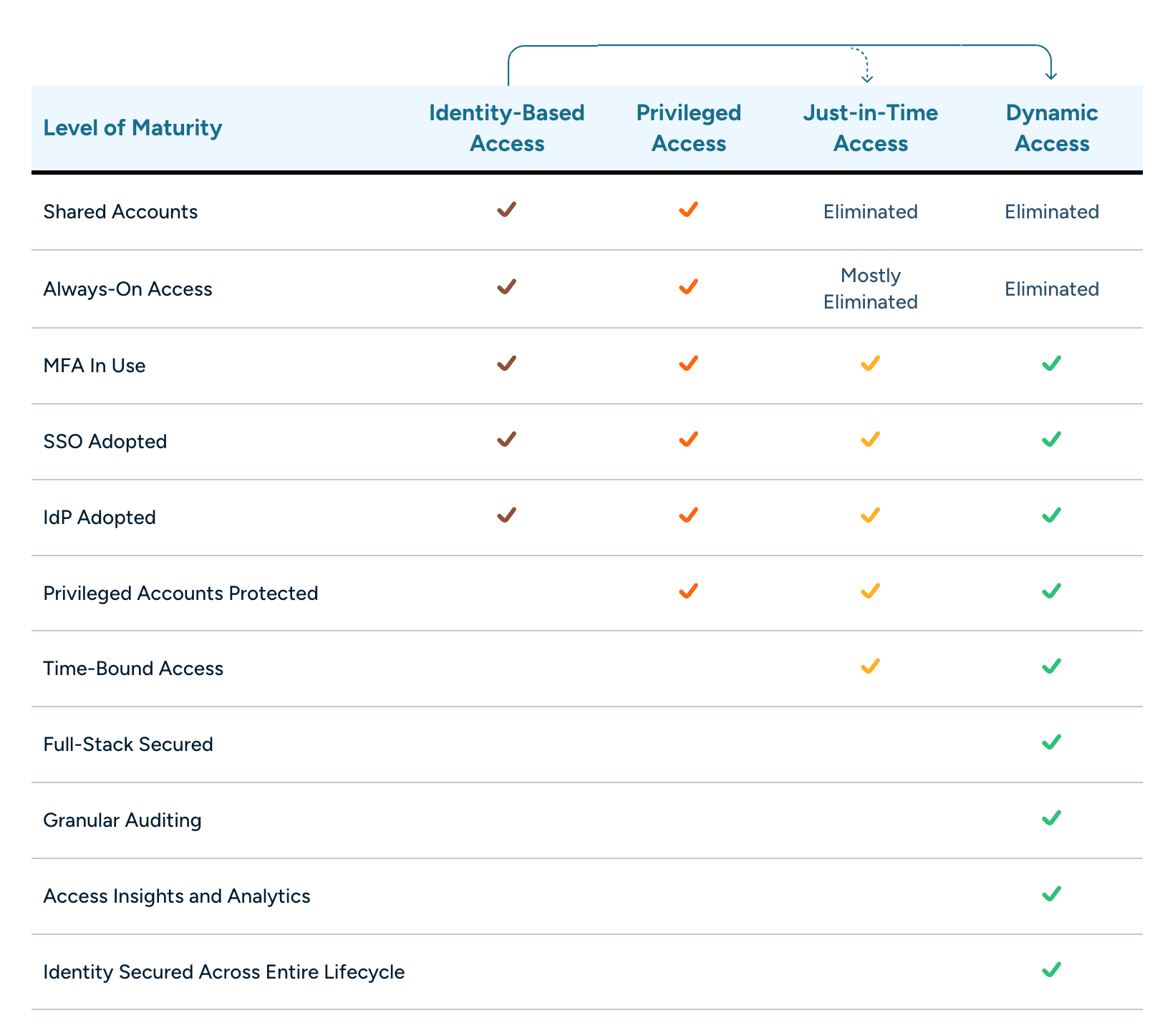Click the yellow checkmark in the Time-Bound Access row
Viewport: 1170px width, 1028px height.
pyautogui.click(x=870, y=667)
